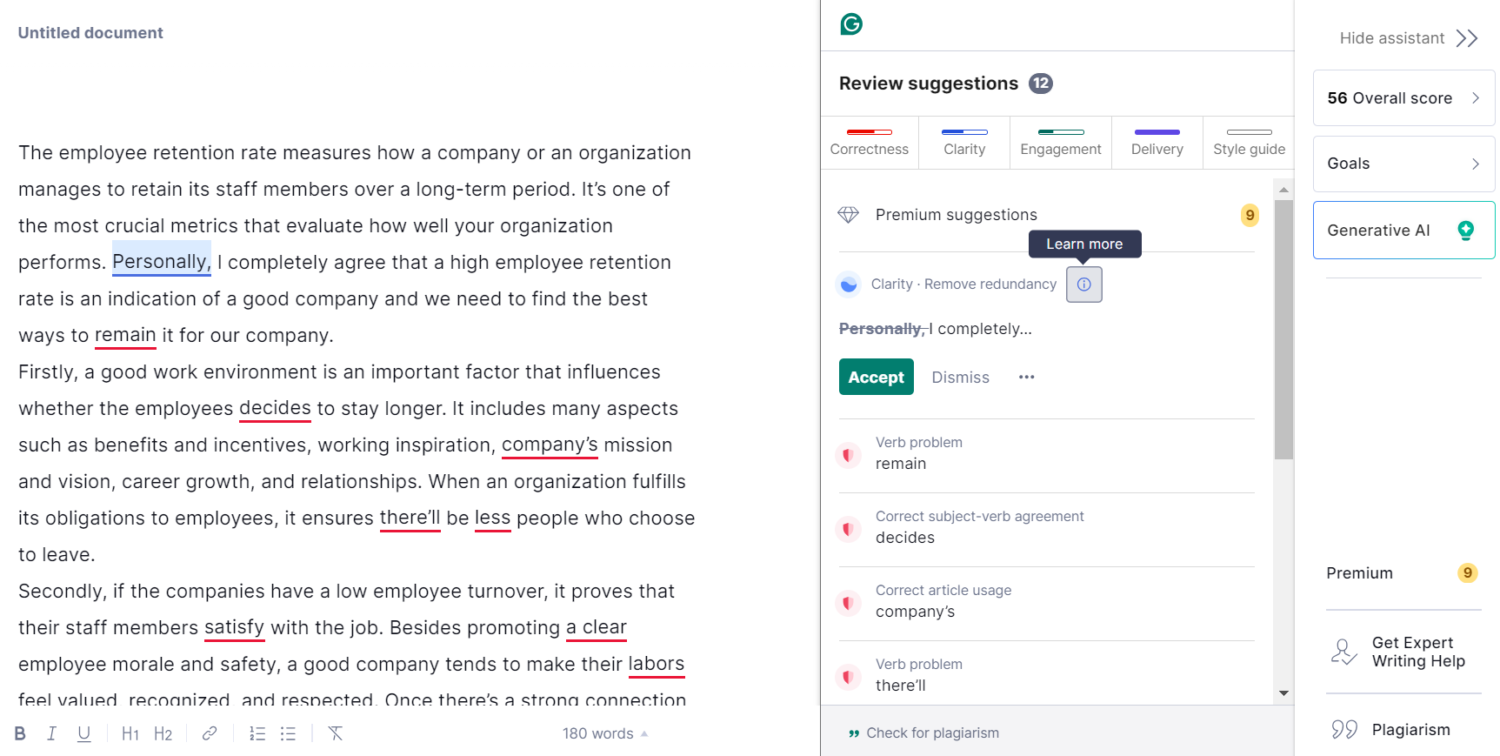
Task: Open the three-dot more options menu
Action: click(1026, 377)
